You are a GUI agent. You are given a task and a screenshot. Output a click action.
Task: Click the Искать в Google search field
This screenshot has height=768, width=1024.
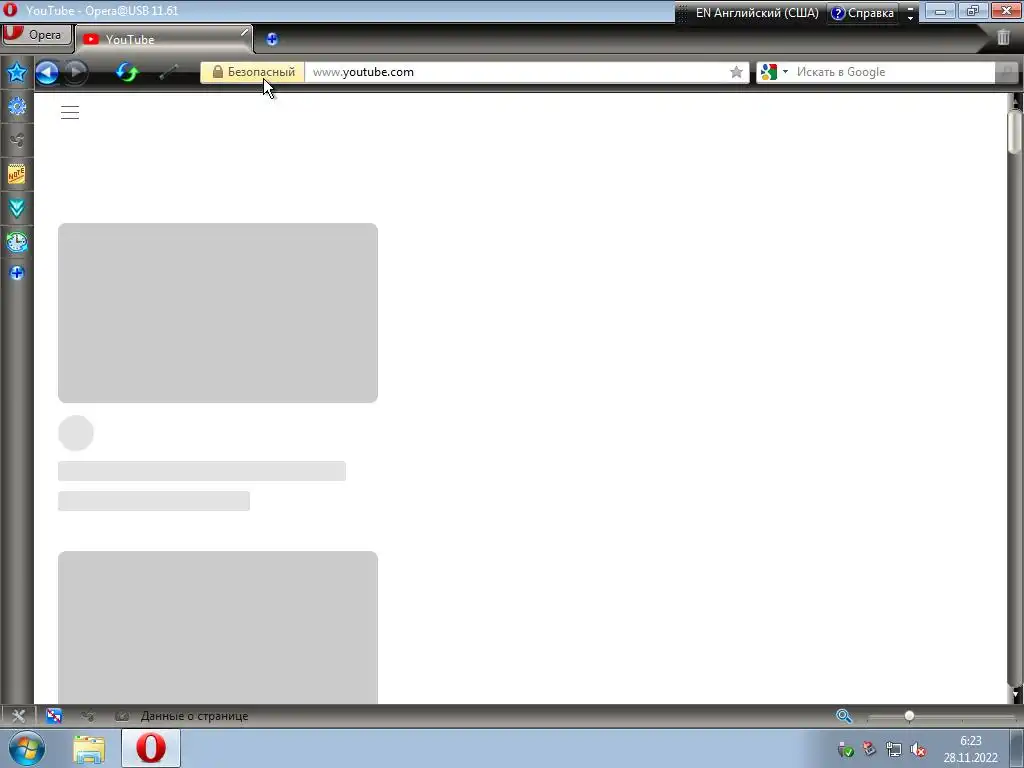click(x=893, y=72)
